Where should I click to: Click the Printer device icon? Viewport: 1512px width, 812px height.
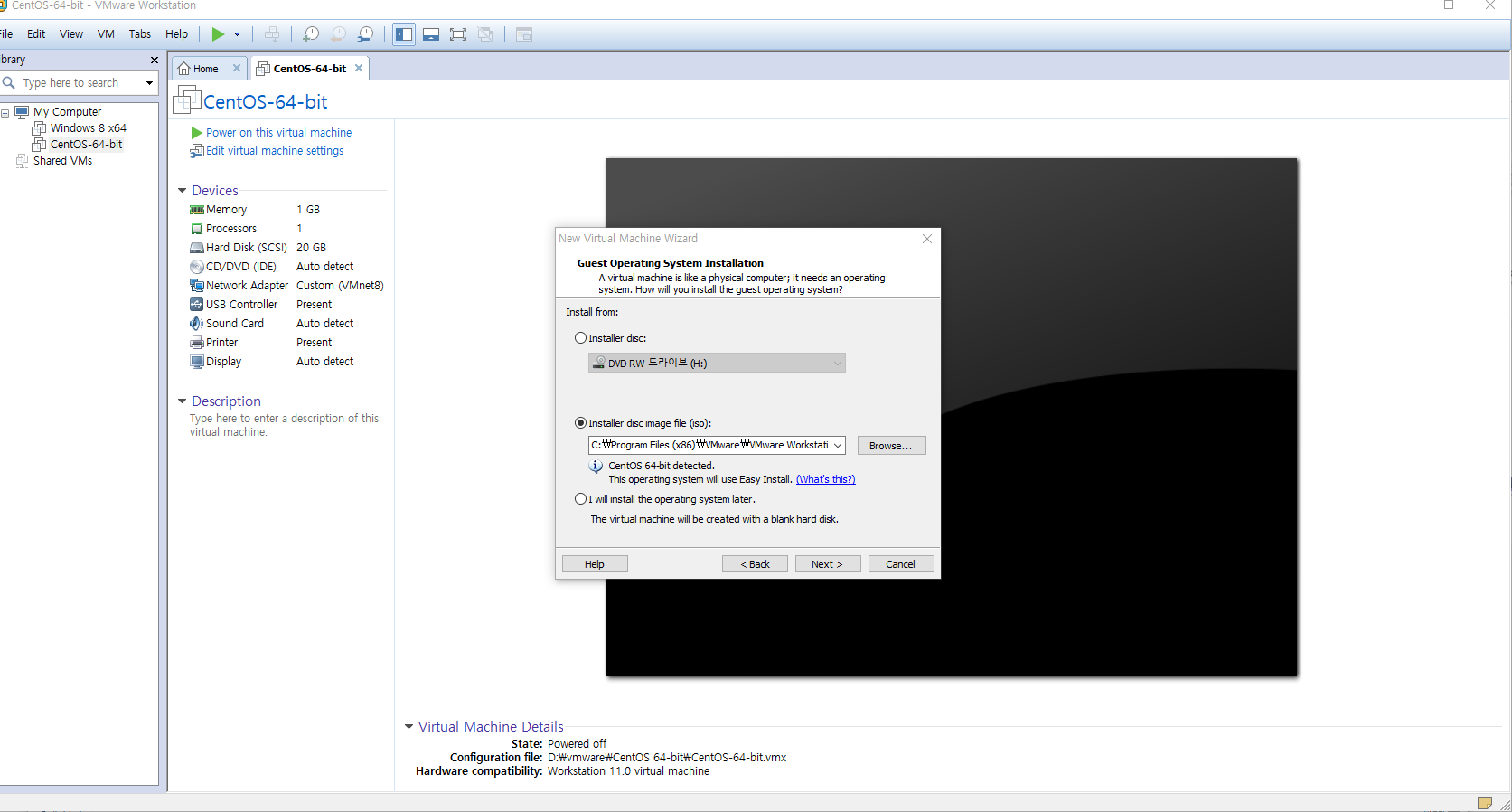point(197,343)
